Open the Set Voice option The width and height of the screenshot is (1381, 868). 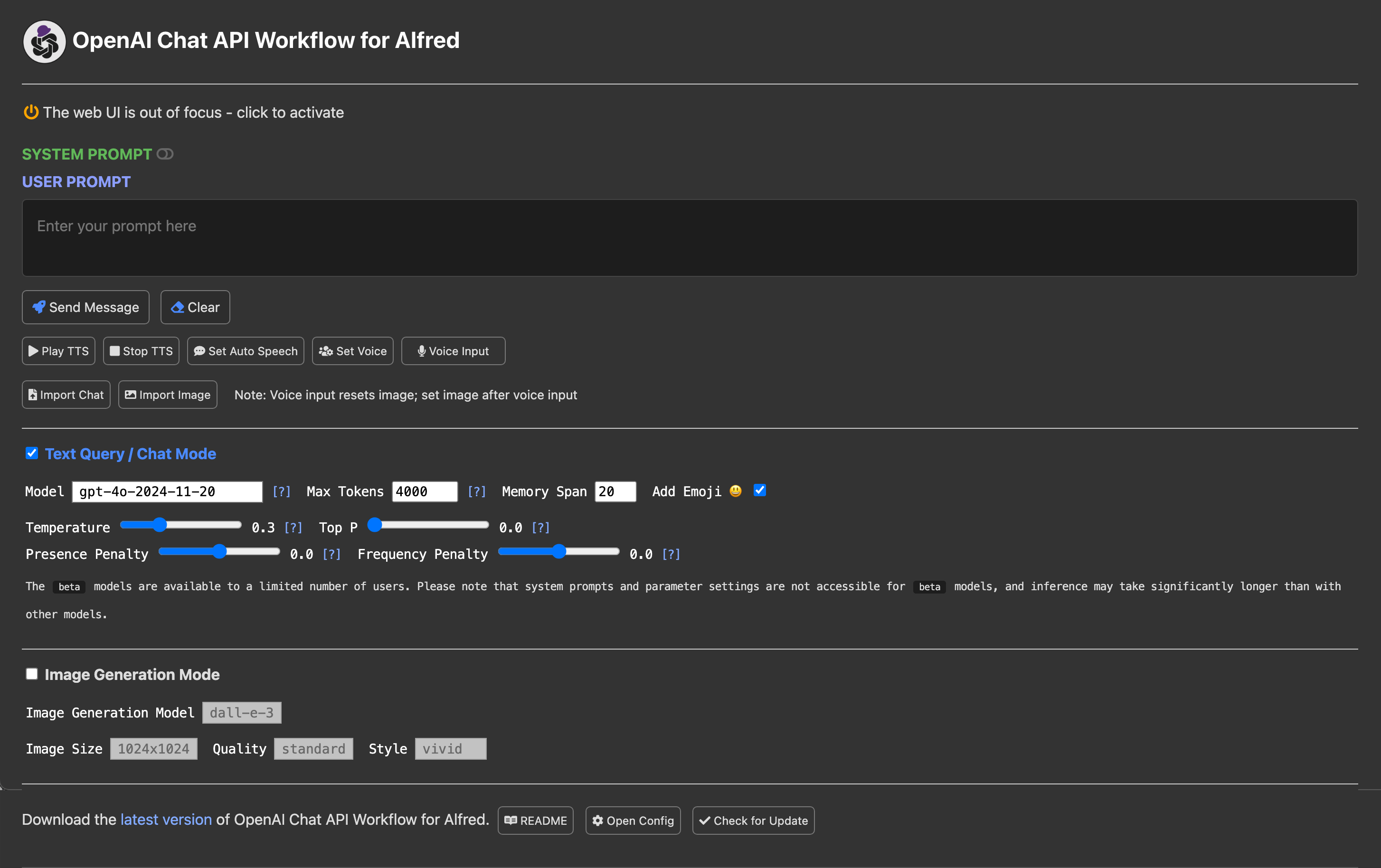pyautogui.click(x=353, y=351)
